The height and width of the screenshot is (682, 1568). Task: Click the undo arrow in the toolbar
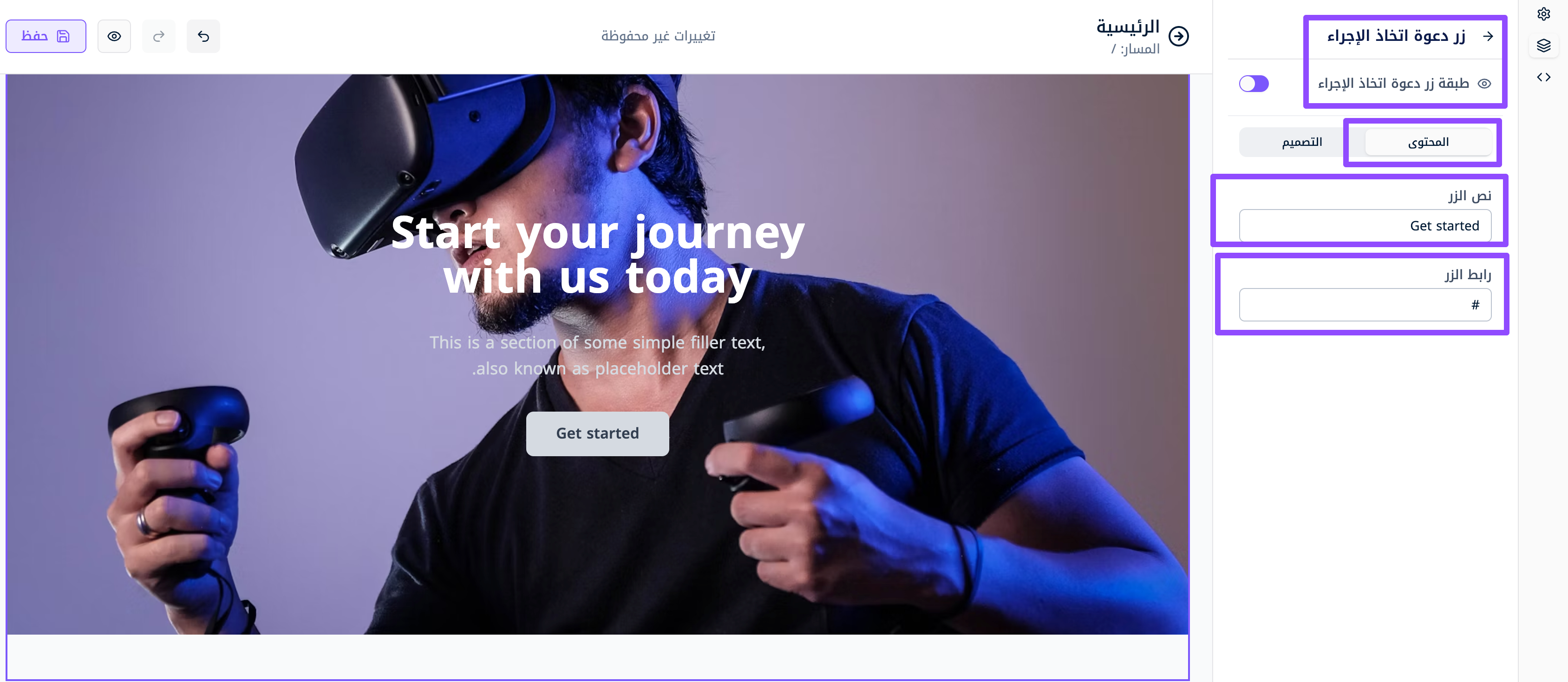point(203,36)
